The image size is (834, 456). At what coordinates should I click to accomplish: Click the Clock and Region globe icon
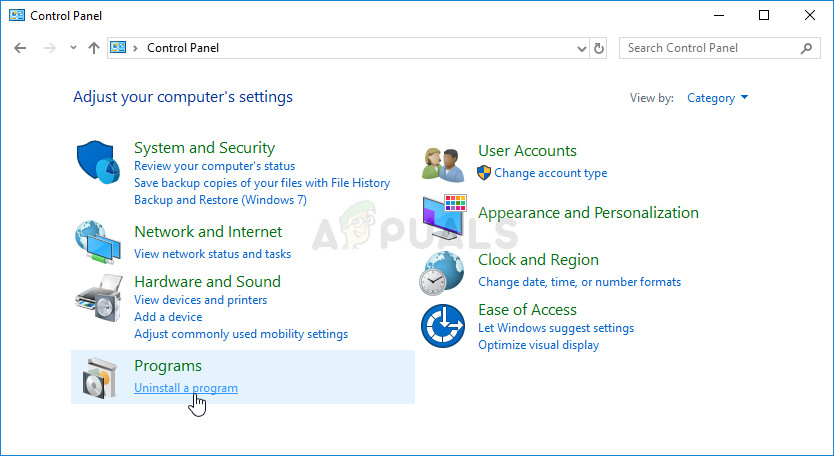pos(444,271)
